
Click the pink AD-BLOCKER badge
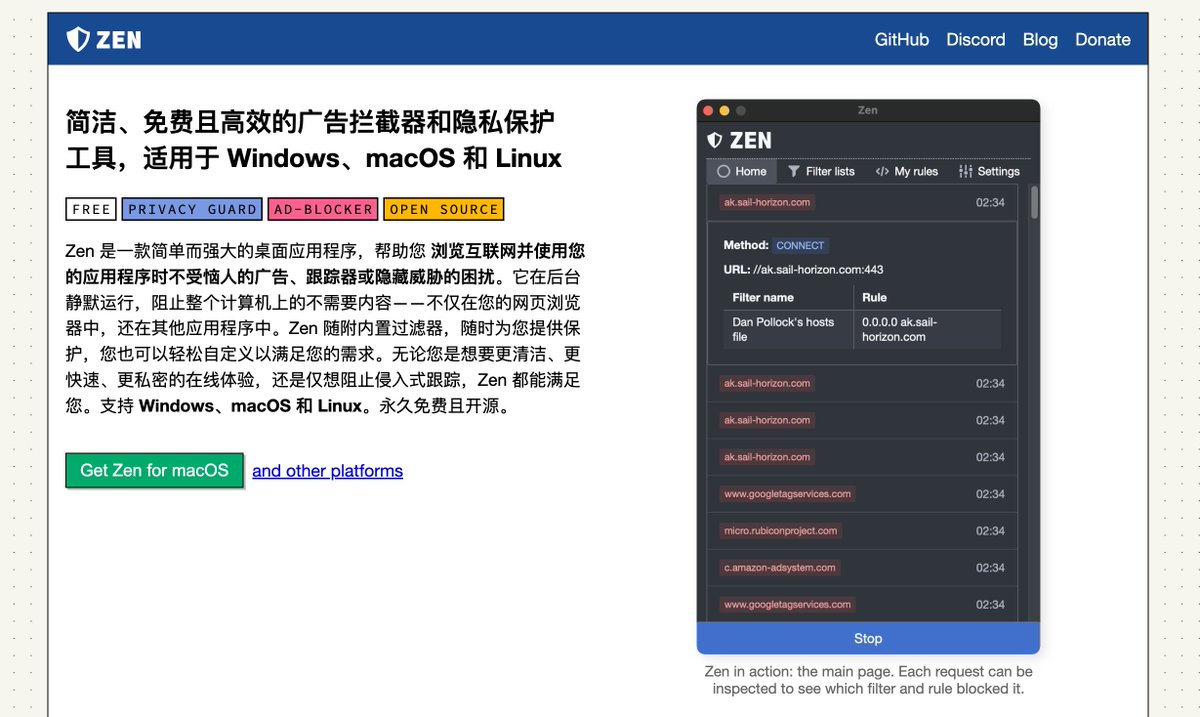point(323,209)
